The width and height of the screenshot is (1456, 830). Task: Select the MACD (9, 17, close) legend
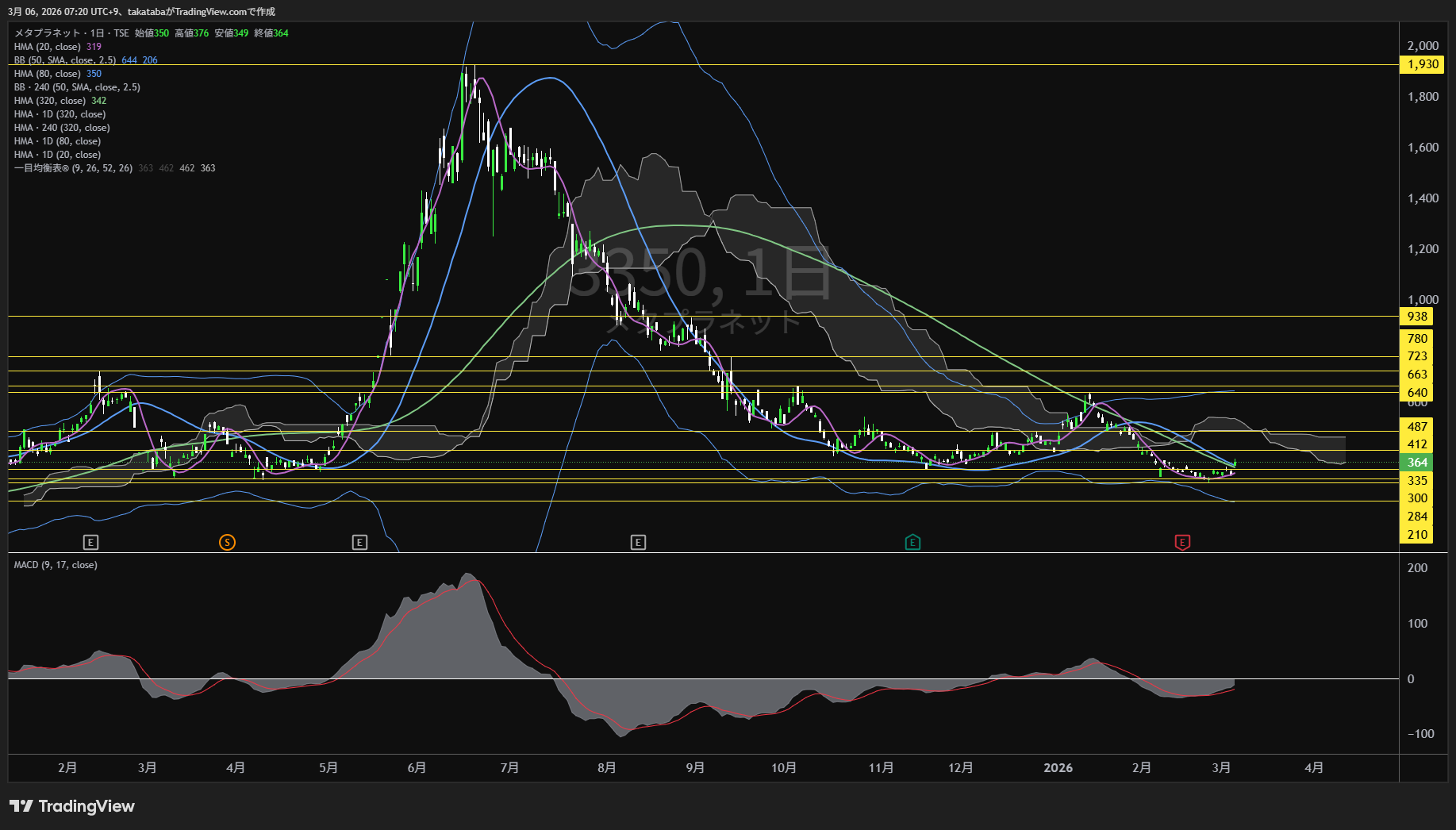56,565
